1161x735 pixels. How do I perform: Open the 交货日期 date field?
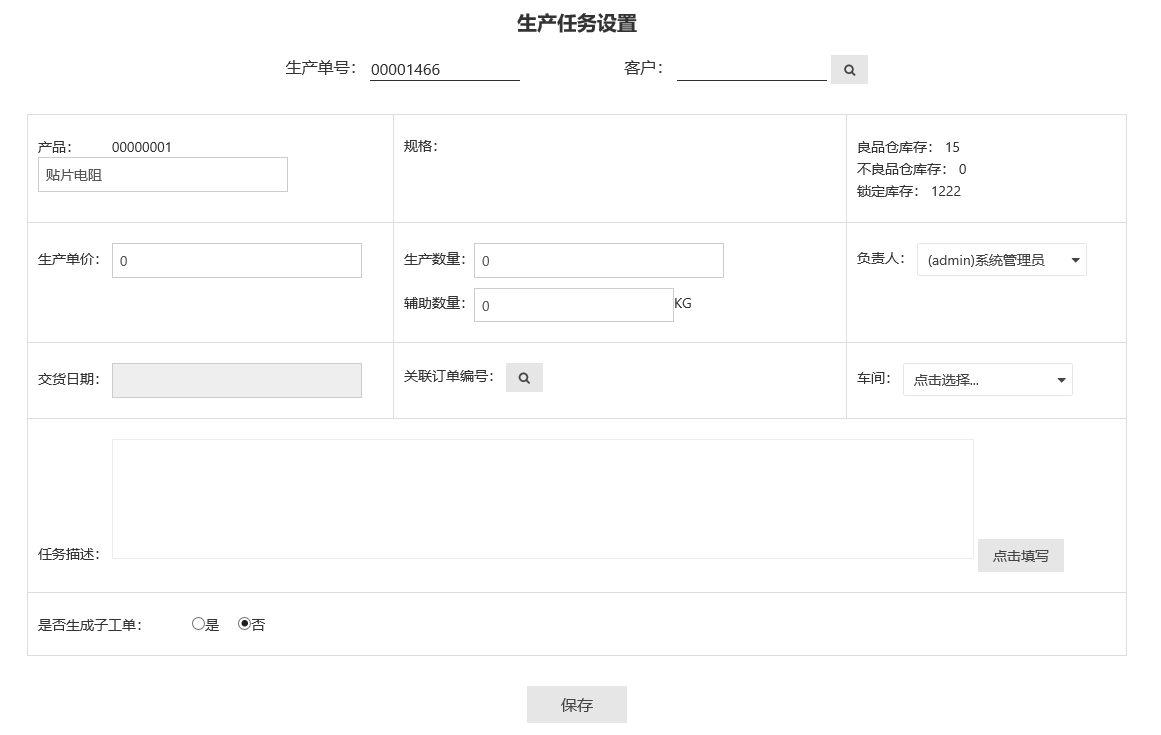(236, 380)
